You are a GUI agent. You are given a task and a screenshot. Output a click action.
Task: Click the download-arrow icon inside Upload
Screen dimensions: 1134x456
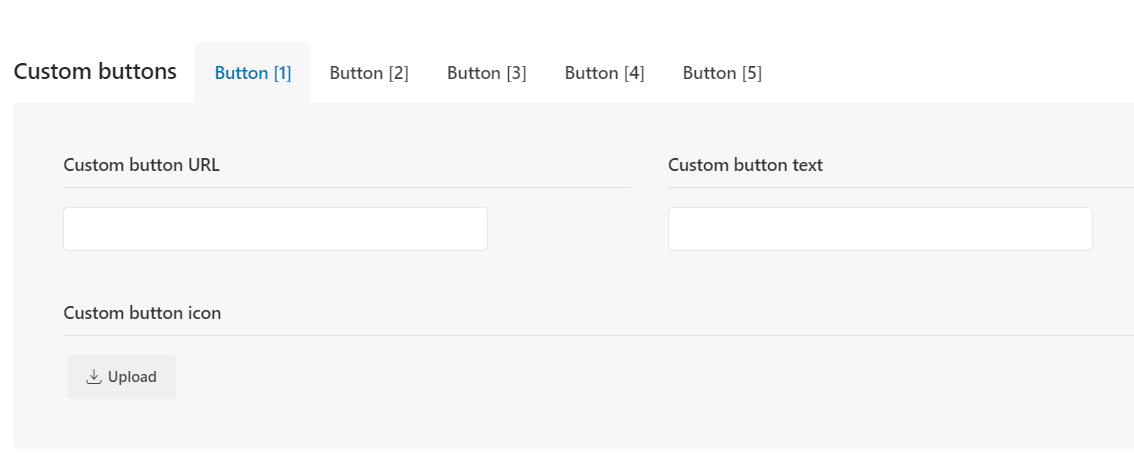(93, 377)
